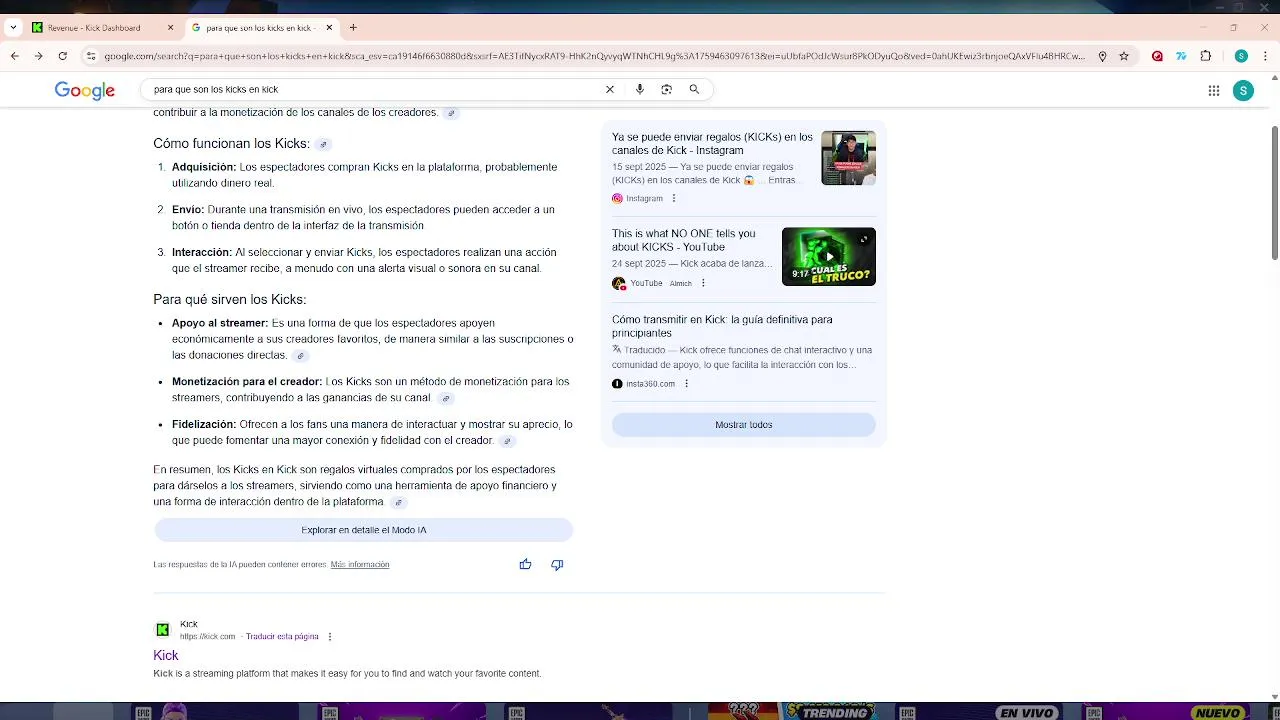The image size is (1280, 720).
Task: Click the page vertical scrollbar thumb
Action: 1274,192
